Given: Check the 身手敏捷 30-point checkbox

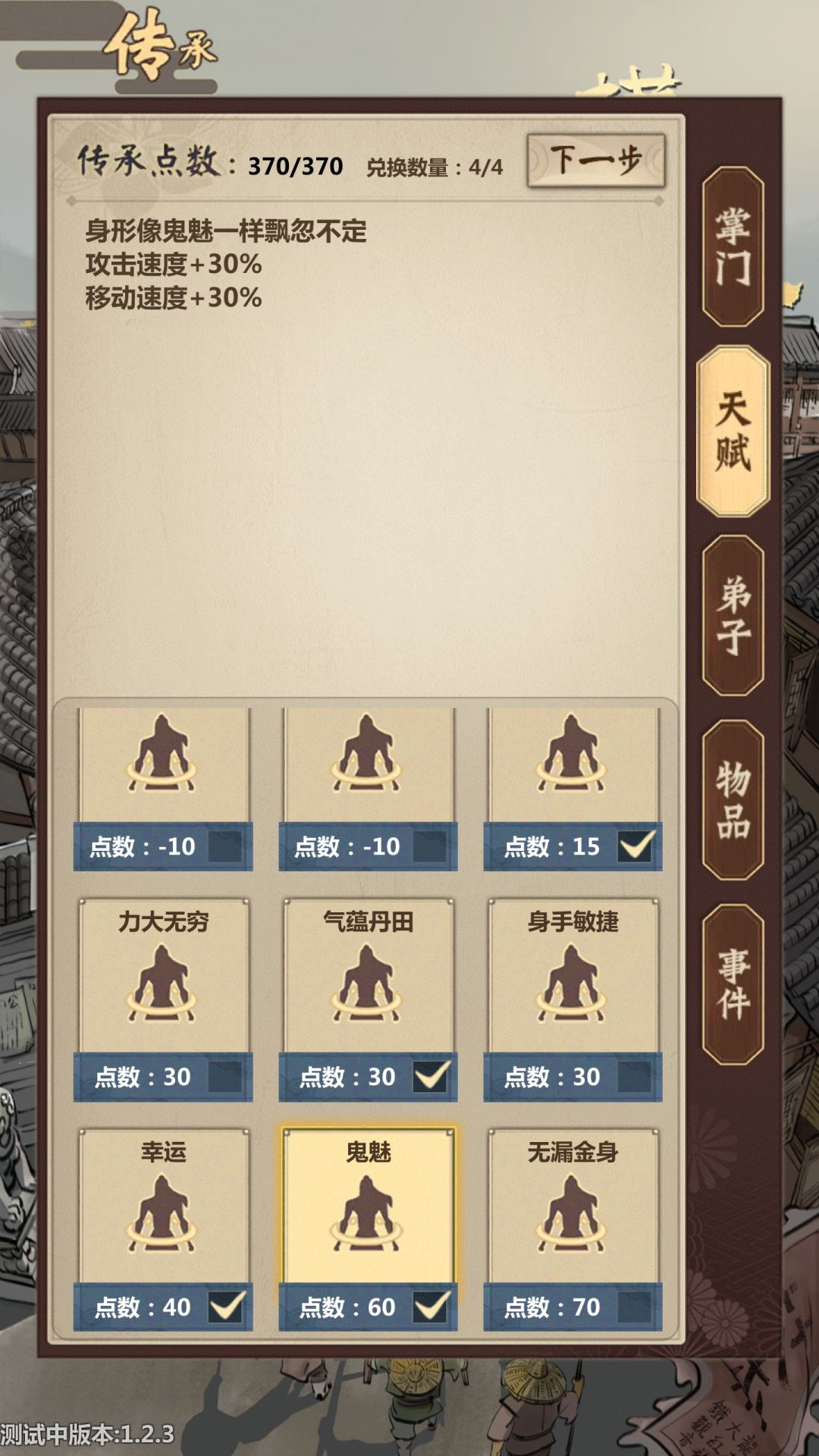Looking at the screenshot, I should tap(635, 1076).
